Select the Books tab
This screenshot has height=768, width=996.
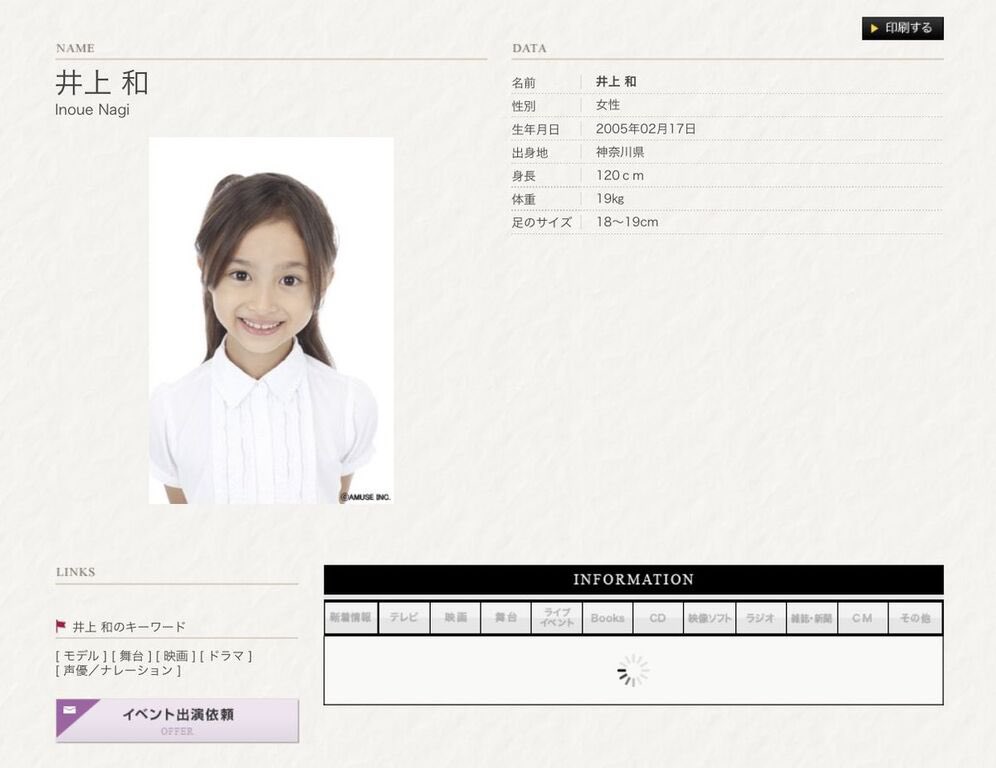(x=607, y=617)
